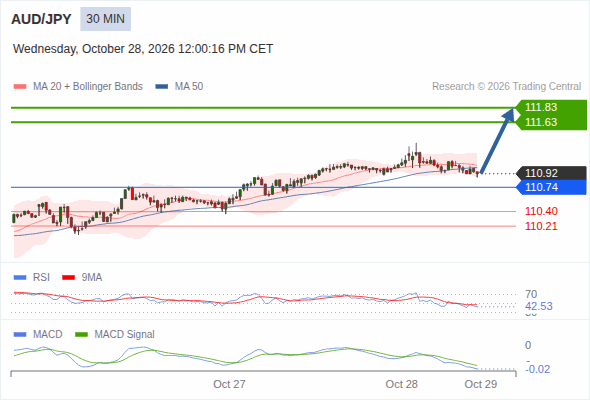Click the Oct 29 date axis label
This screenshot has width=590, height=400.
(x=481, y=384)
